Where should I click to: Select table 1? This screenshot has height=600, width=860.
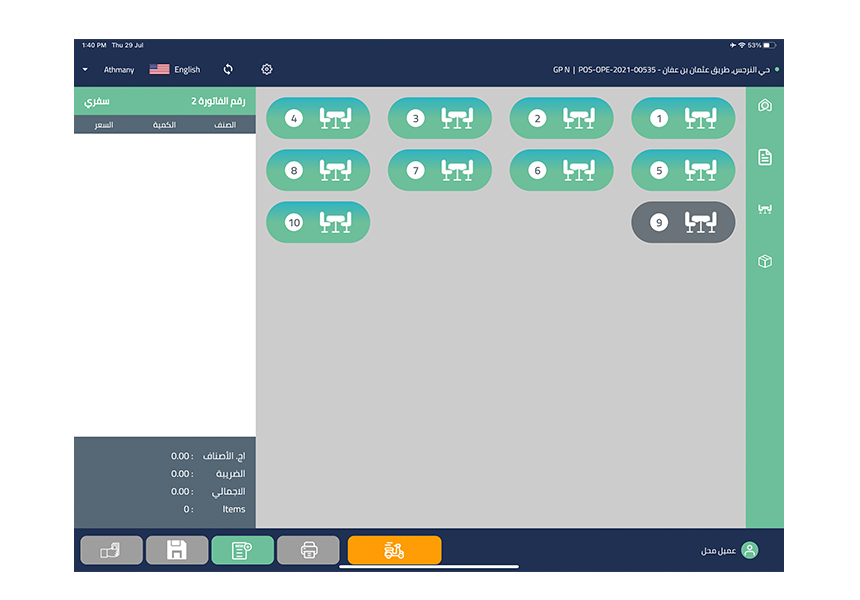click(x=683, y=118)
